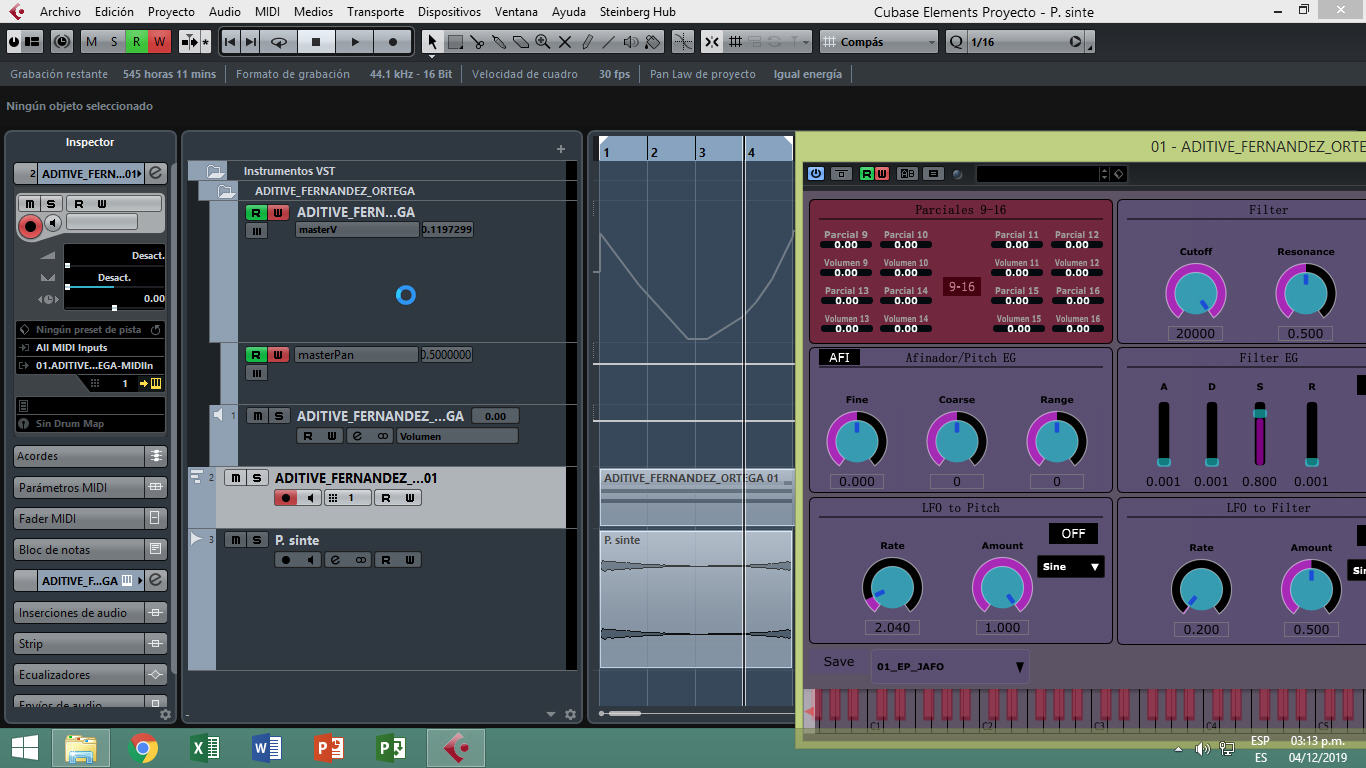Deactivate all Solo states via toolbar S

click(114, 42)
